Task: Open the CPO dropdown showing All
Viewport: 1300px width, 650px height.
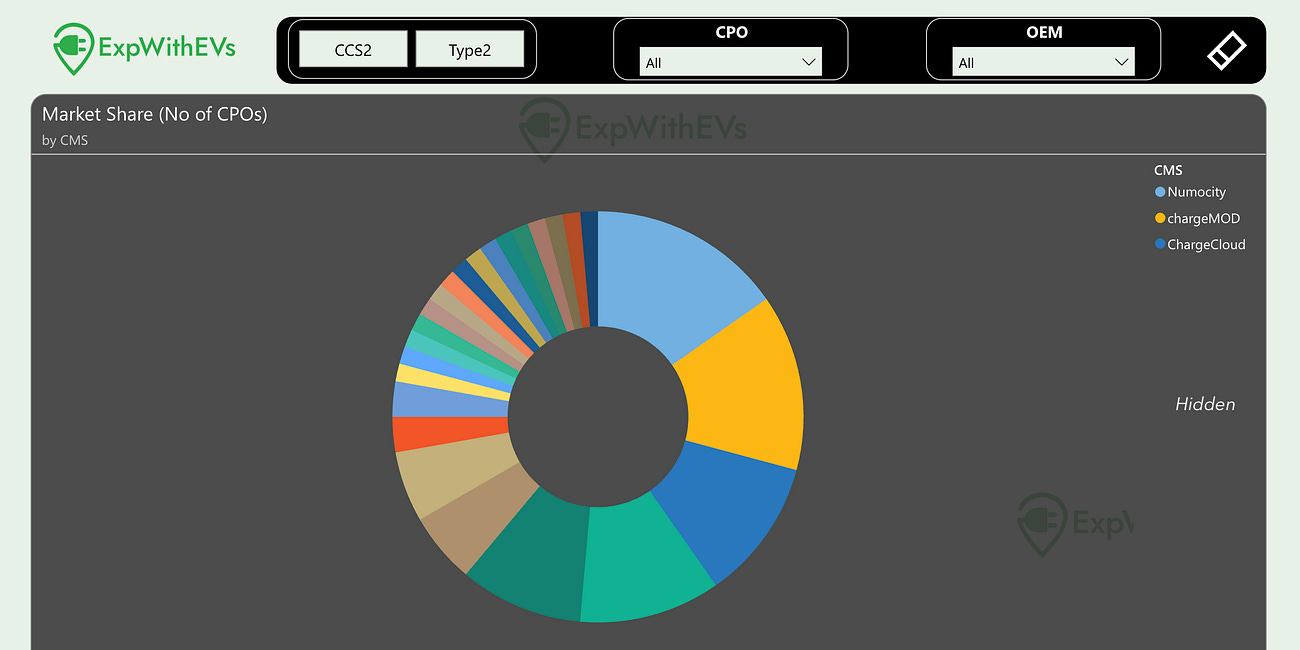Action: click(x=730, y=62)
